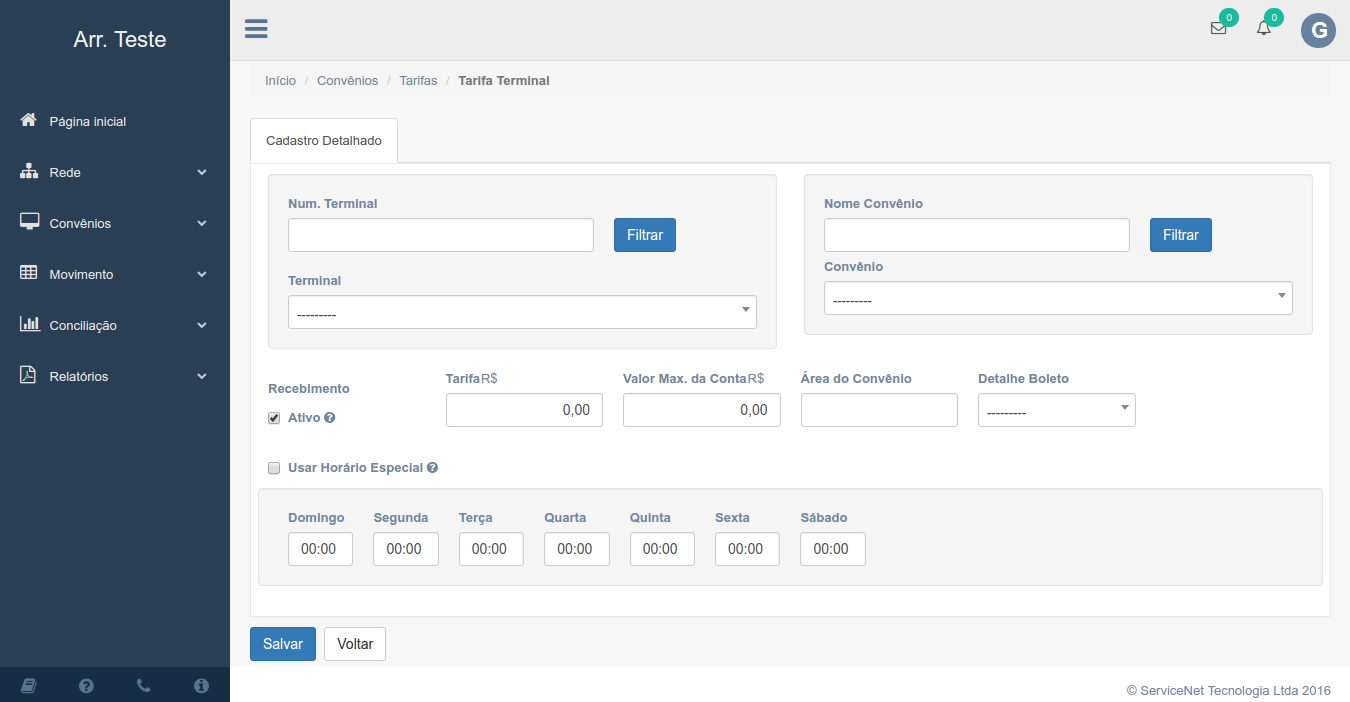
Task: Open the Convênio dropdown
Action: click(1058, 298)
